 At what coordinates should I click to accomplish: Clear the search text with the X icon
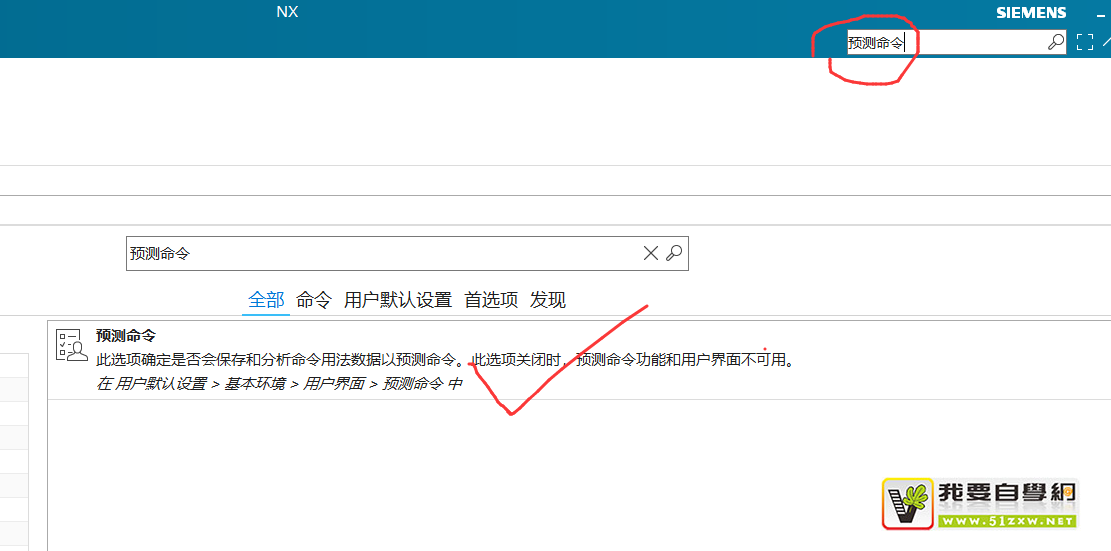[650, 254]
